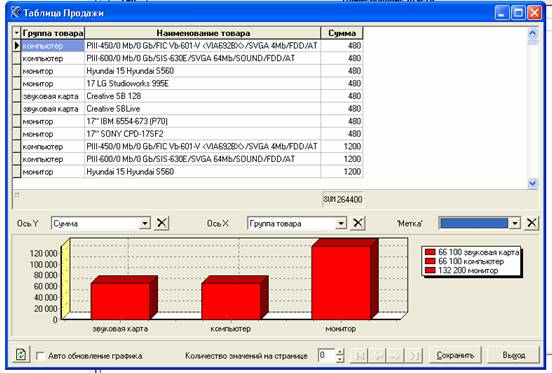Click Наименование товара column header
Image resolution: width=552 pixels, height=373 pixels.
(203, 33)
